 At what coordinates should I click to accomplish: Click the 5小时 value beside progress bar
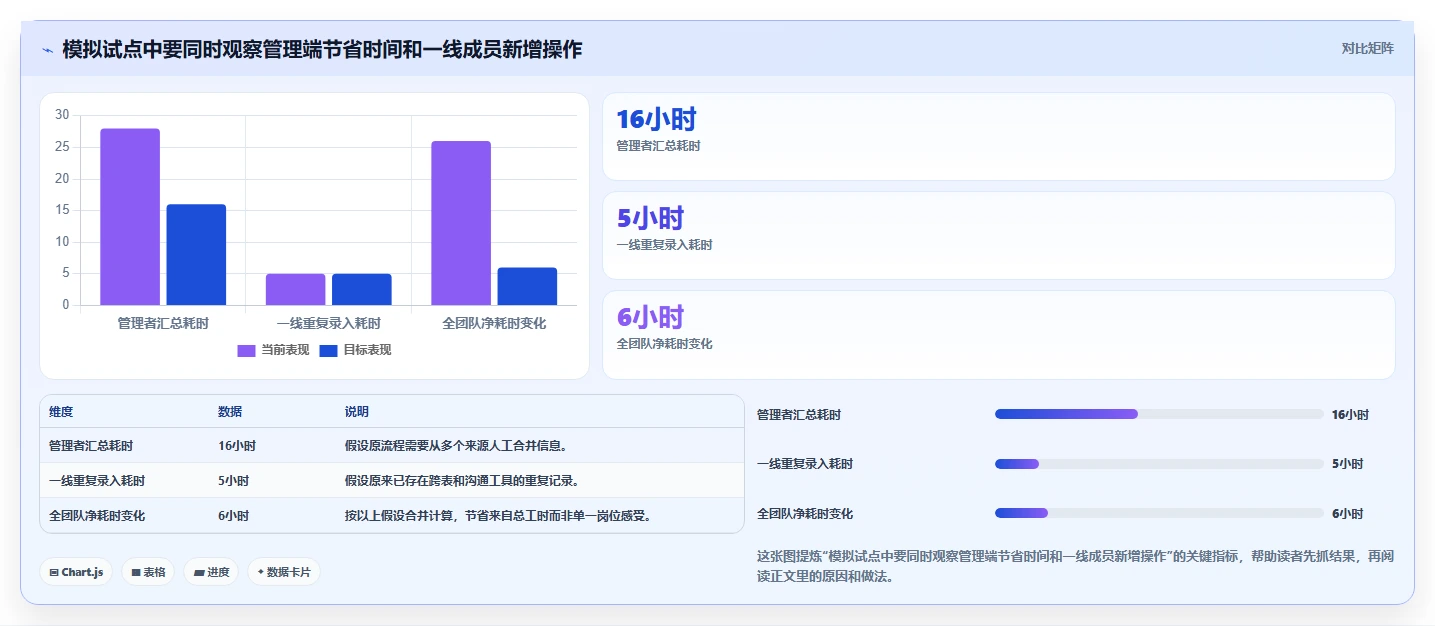(x=1347, y=464)
